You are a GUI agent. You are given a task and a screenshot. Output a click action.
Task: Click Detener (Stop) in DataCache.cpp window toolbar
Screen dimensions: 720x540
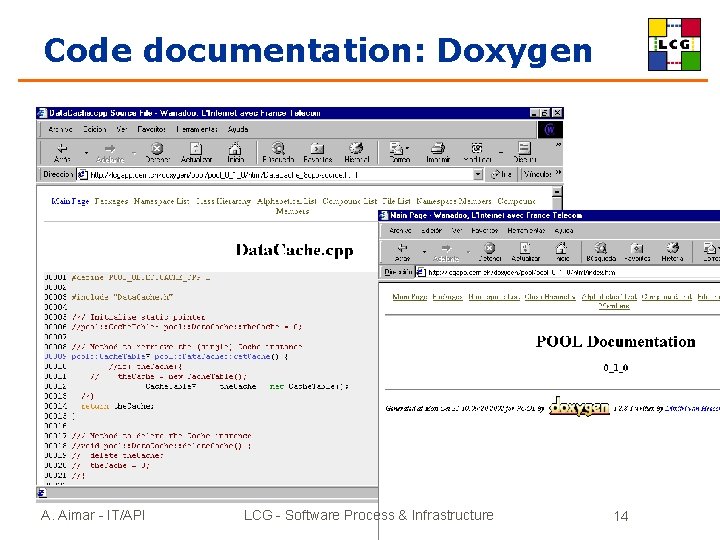tap(157, 153)
